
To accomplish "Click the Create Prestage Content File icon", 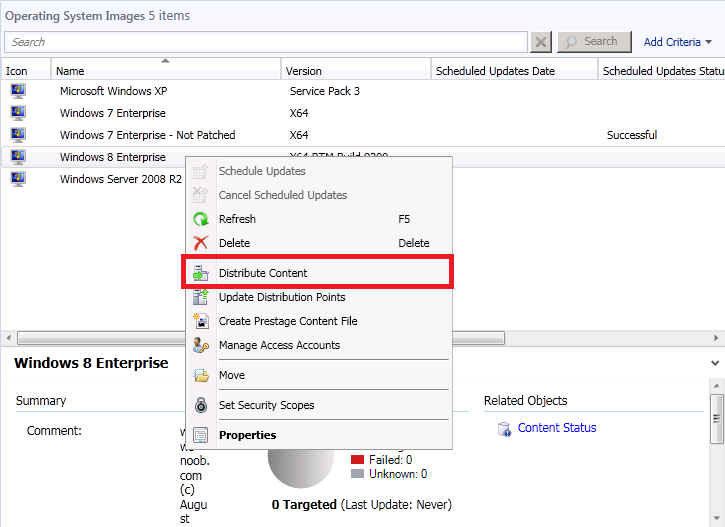I will pyautogui.click(x=201, y=321).
